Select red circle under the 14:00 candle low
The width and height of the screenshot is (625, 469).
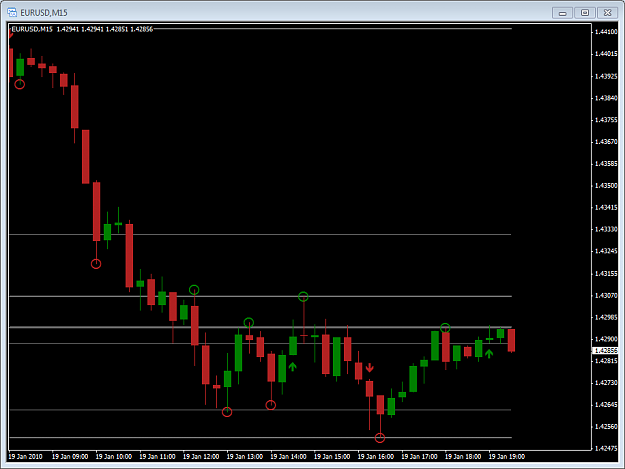tap(271, 405)
